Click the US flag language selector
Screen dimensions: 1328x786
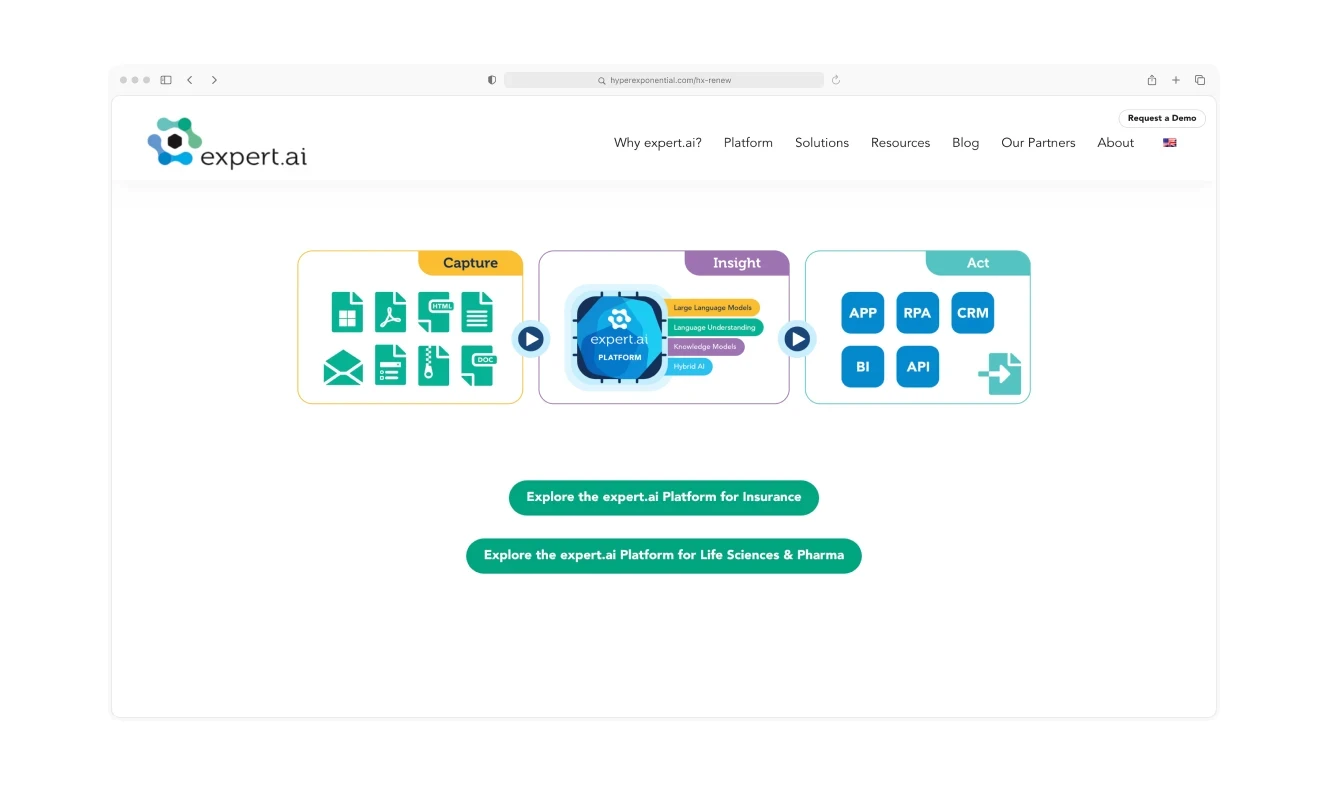coord(1170,143)
